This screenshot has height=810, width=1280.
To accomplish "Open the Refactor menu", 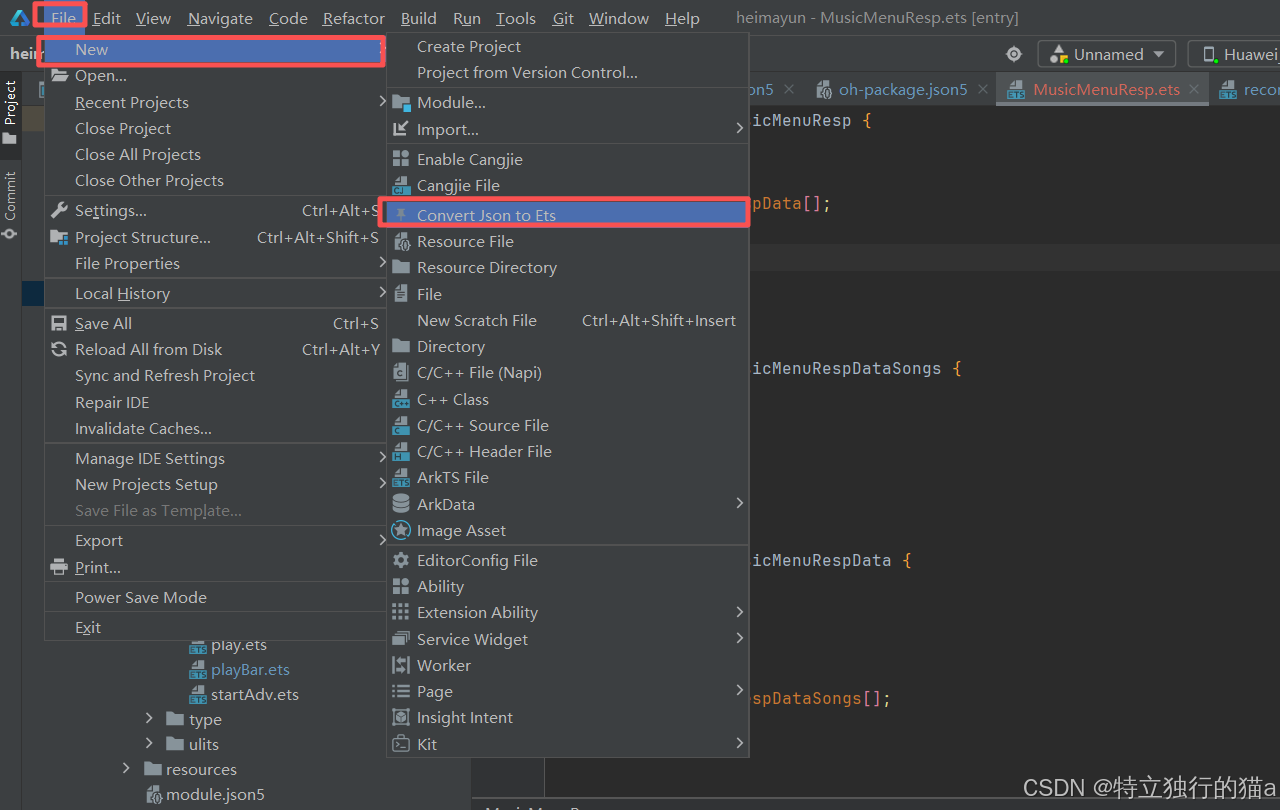I will [354, 18].
